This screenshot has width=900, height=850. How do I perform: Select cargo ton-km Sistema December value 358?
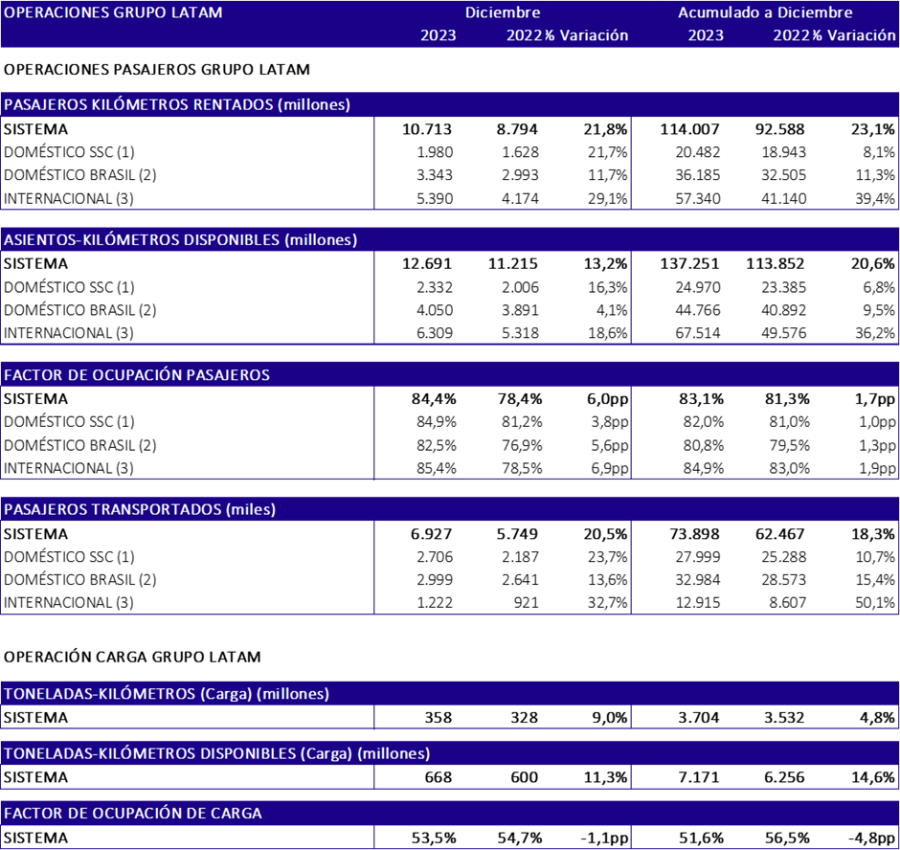pyautogui.click(x=438, y=717)
